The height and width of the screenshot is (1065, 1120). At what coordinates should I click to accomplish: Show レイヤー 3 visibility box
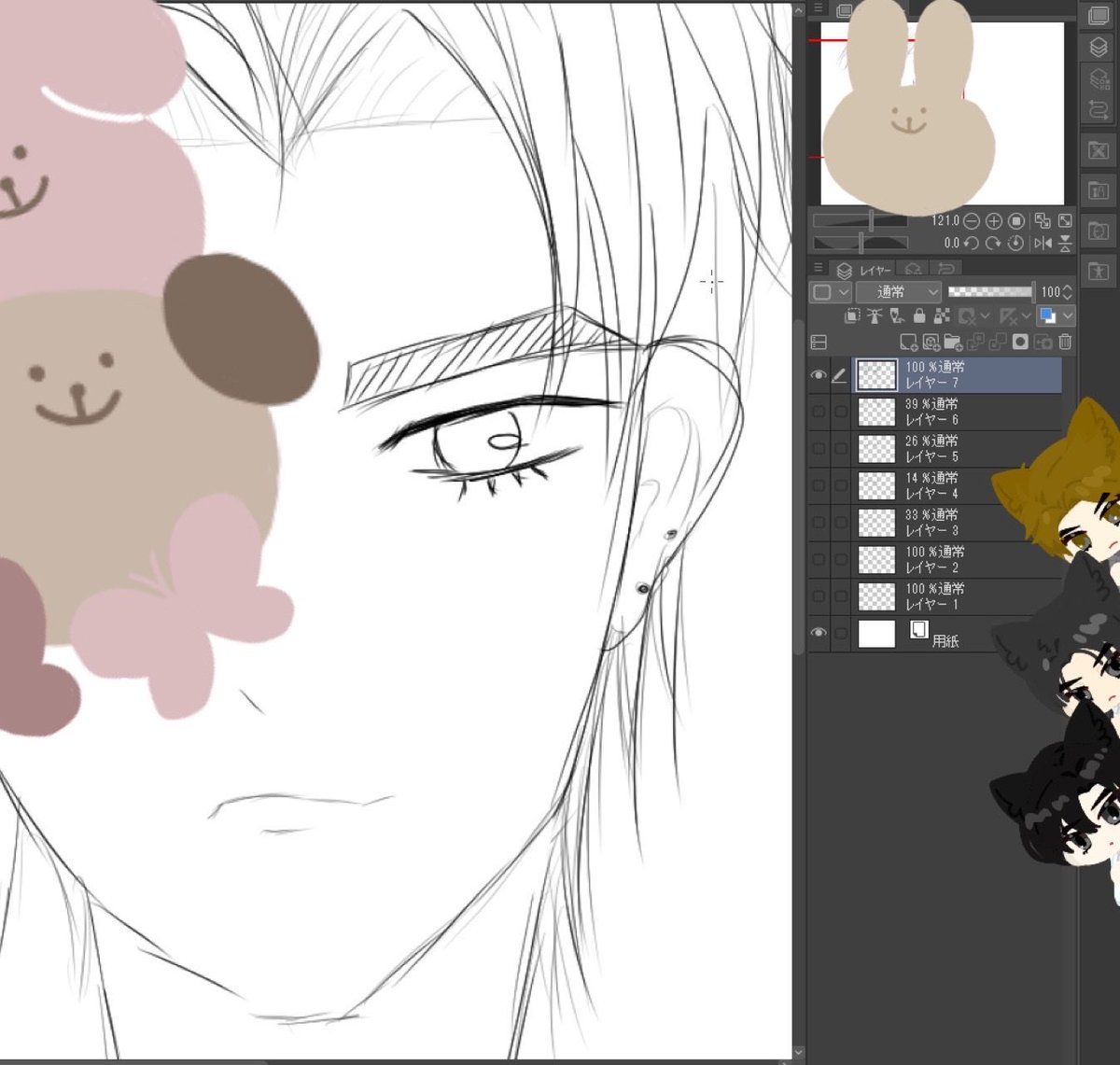point(819,523)
